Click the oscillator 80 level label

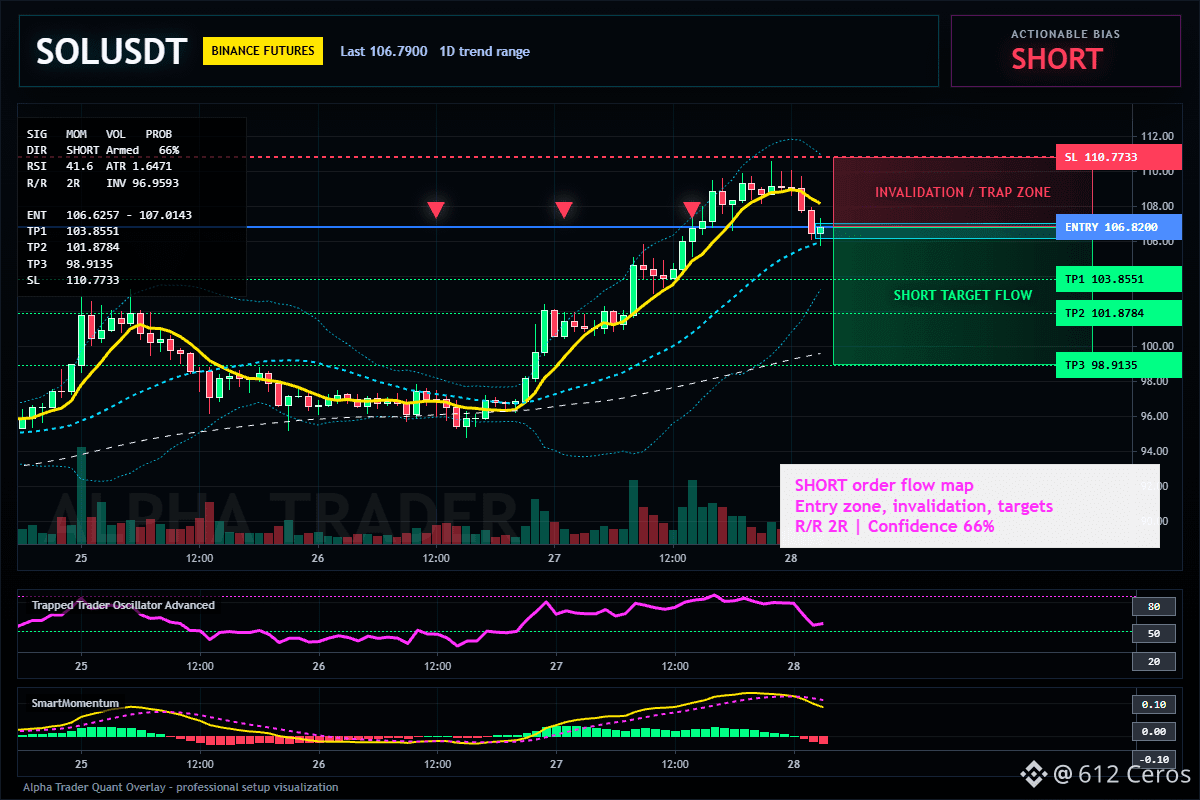point(1153,606)
